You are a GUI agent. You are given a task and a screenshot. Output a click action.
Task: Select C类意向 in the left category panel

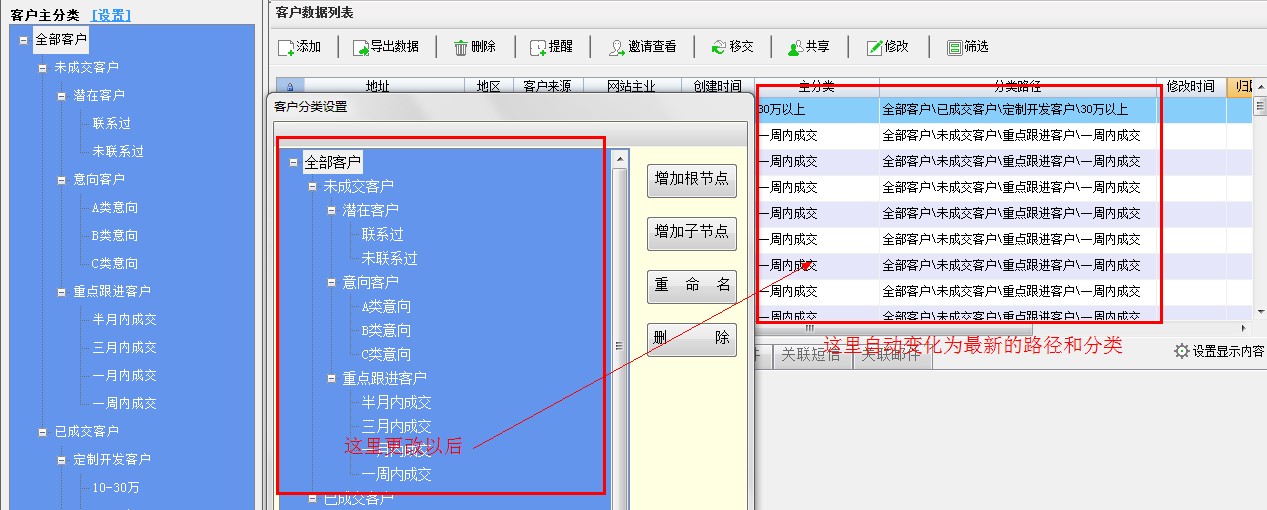(115, 264)
